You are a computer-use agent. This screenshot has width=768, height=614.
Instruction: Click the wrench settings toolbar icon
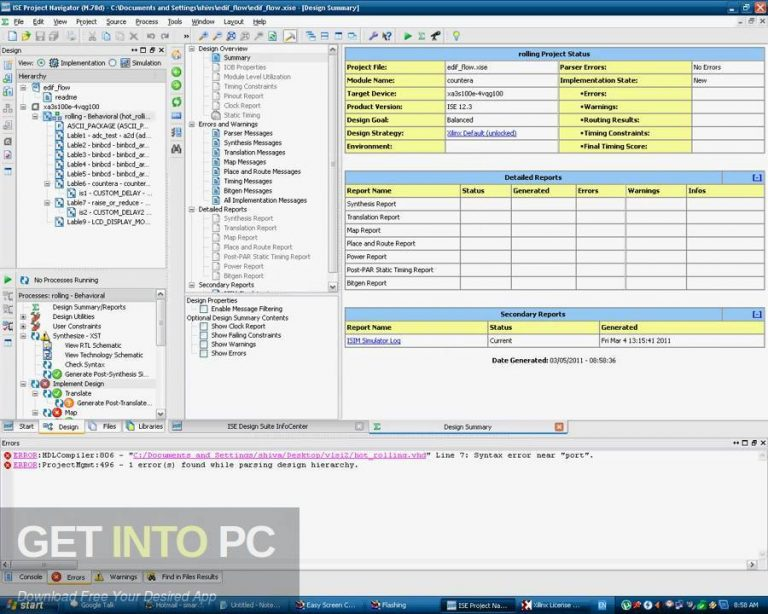[x=373, y=36]
